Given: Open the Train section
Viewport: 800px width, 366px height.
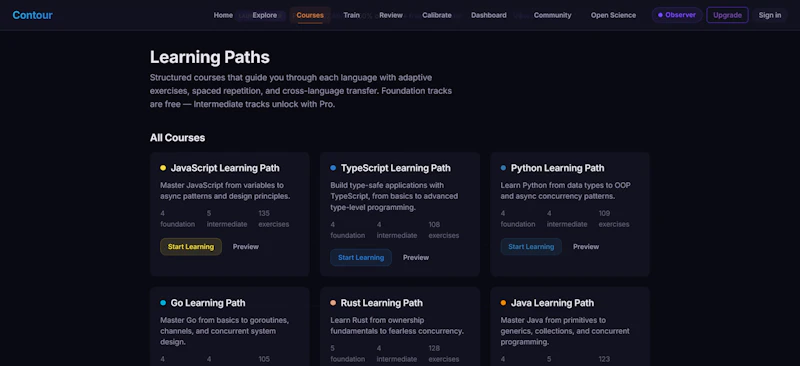Looking at the screenshot, I should [352, 15].
